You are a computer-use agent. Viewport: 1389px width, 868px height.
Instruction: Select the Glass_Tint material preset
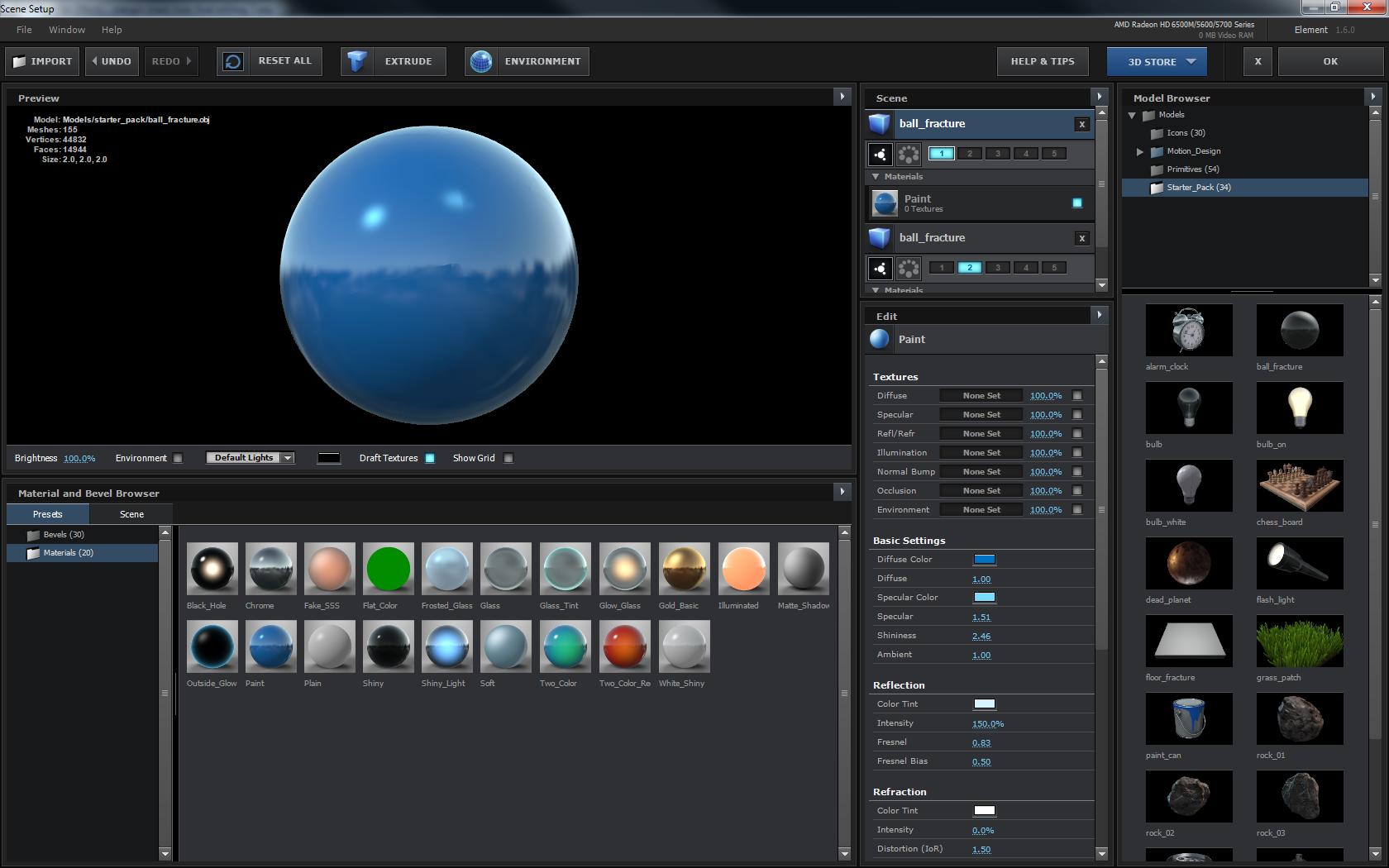pos(566,569)
